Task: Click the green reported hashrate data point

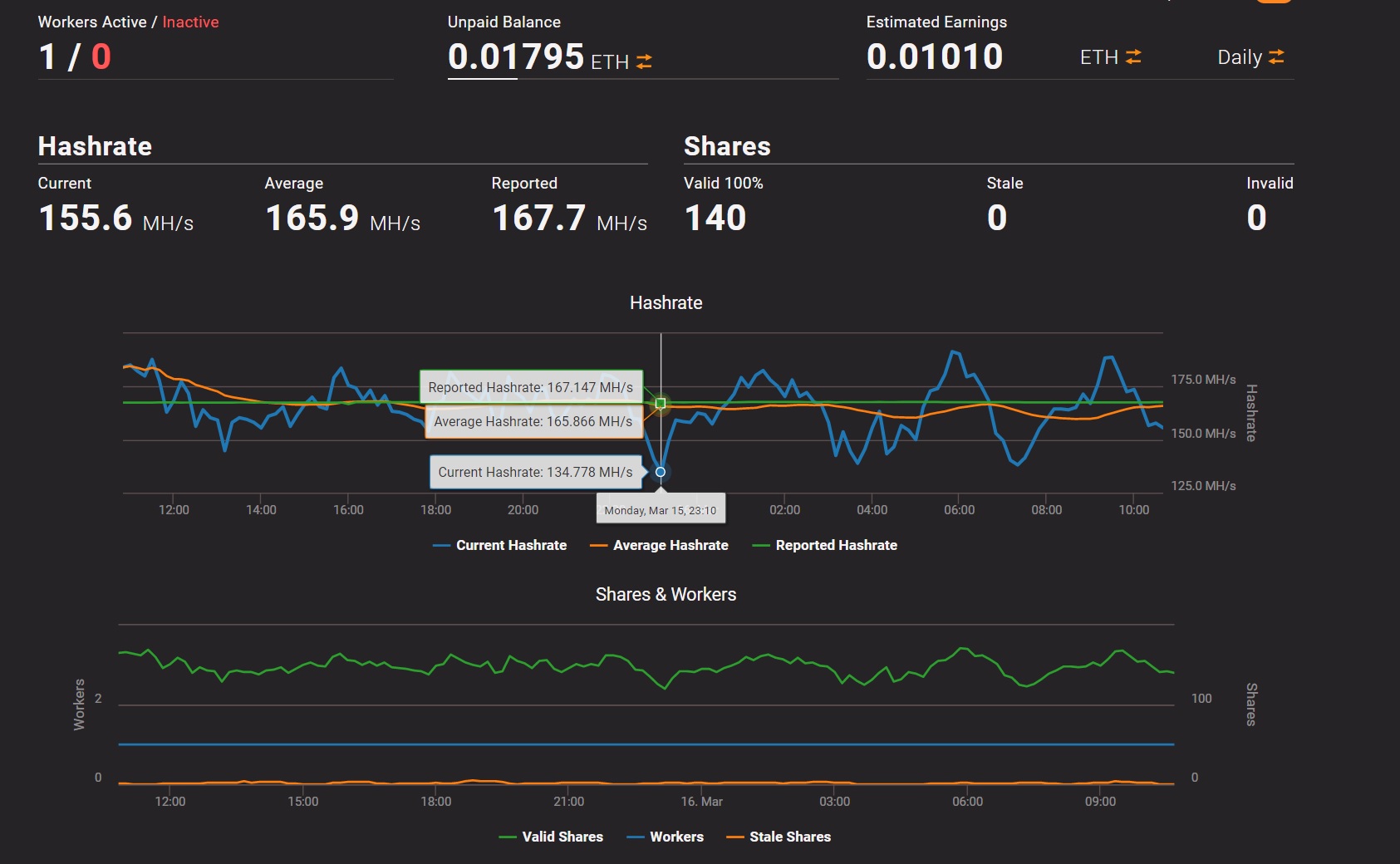Action: pos(661,403)
